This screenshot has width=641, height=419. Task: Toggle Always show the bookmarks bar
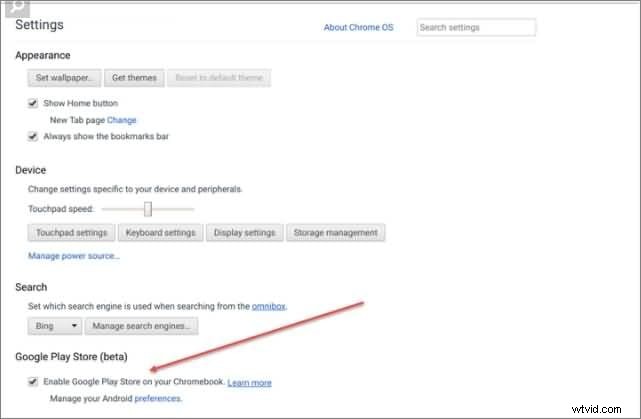click(x=33, y=136)
